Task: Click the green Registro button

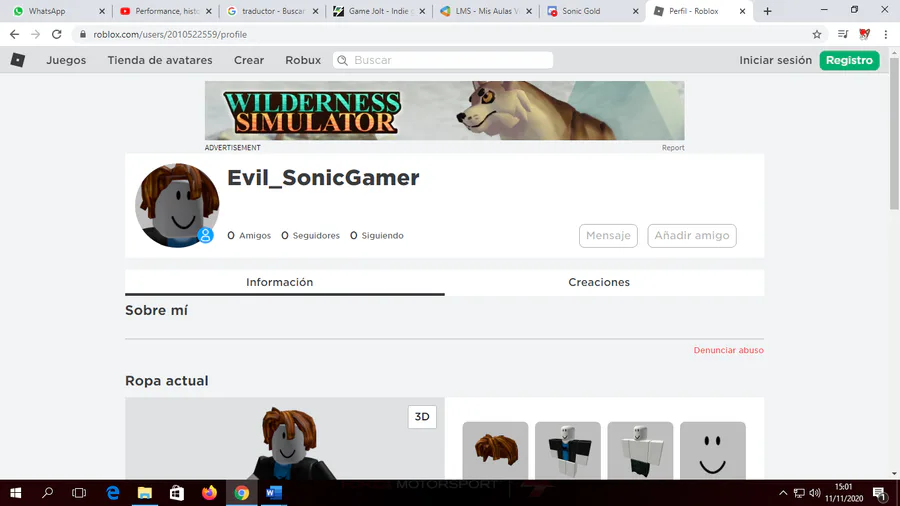Action: click(849, 60)
